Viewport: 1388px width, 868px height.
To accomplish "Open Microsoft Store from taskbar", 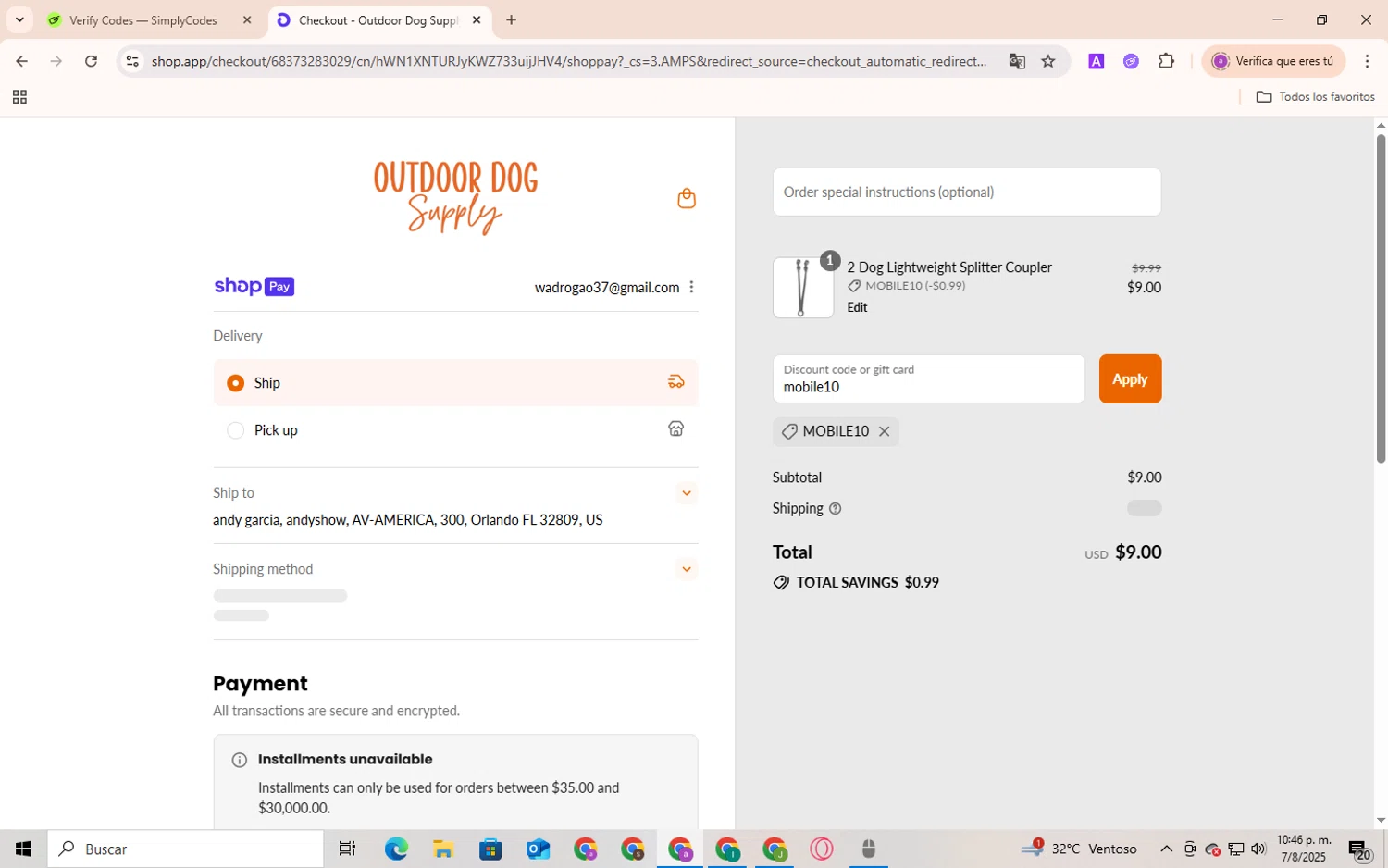I will click(x=490, y=849).
